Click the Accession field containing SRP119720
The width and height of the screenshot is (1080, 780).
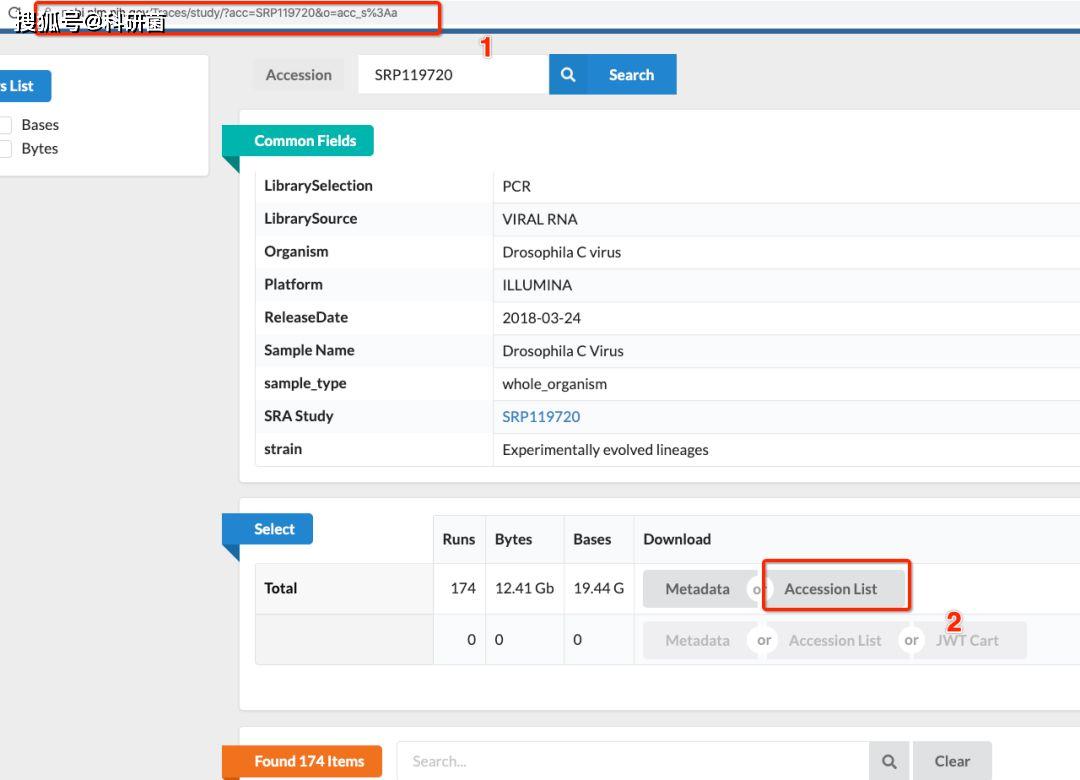[452, 75]
